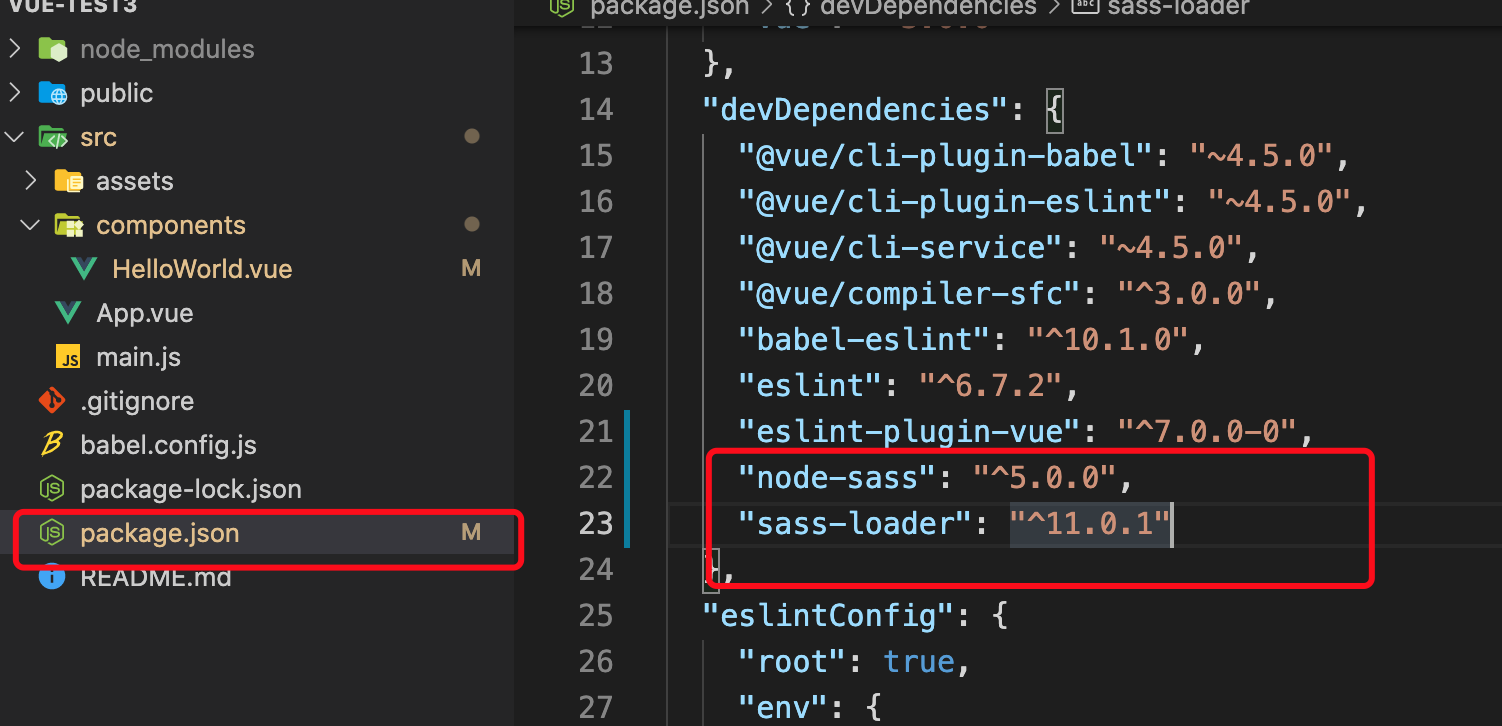Open App.vue file
Image resolution: width=1502 pixels, height=726 pixels.
(145, 313)
